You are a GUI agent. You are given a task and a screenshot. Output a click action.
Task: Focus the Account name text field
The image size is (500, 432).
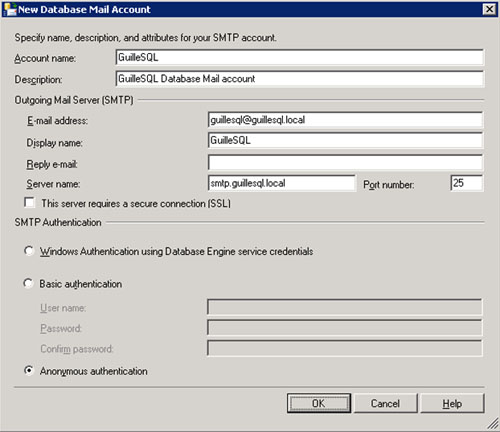[x=300, y=57]
